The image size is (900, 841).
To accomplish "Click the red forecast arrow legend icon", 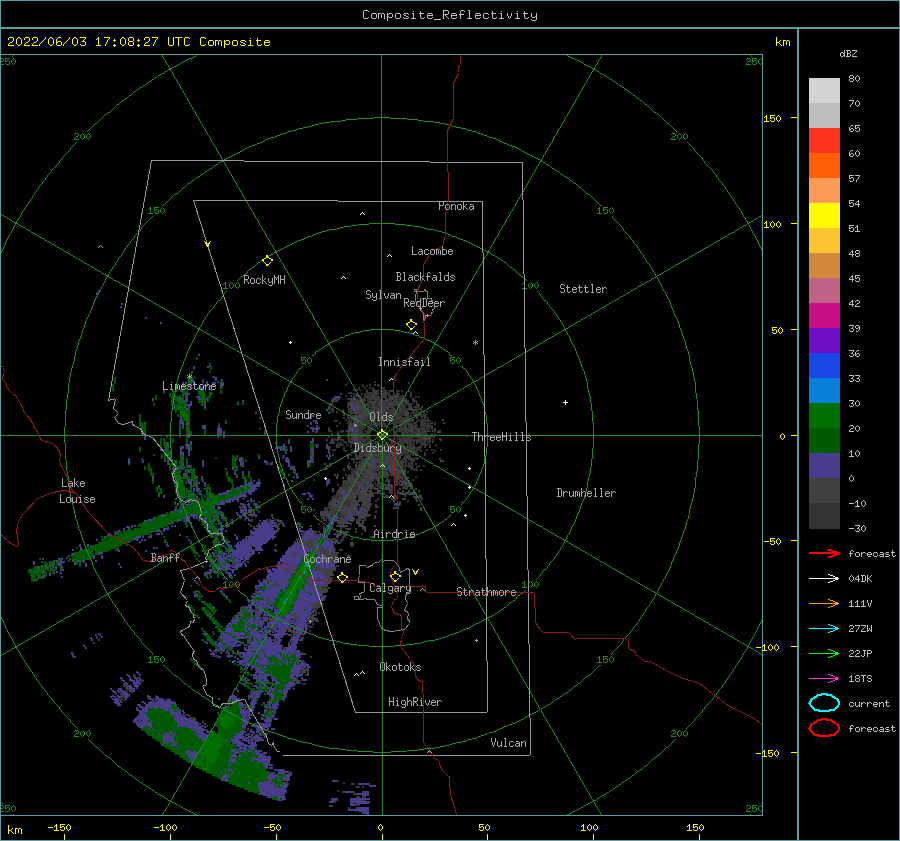I will point(824,553).
